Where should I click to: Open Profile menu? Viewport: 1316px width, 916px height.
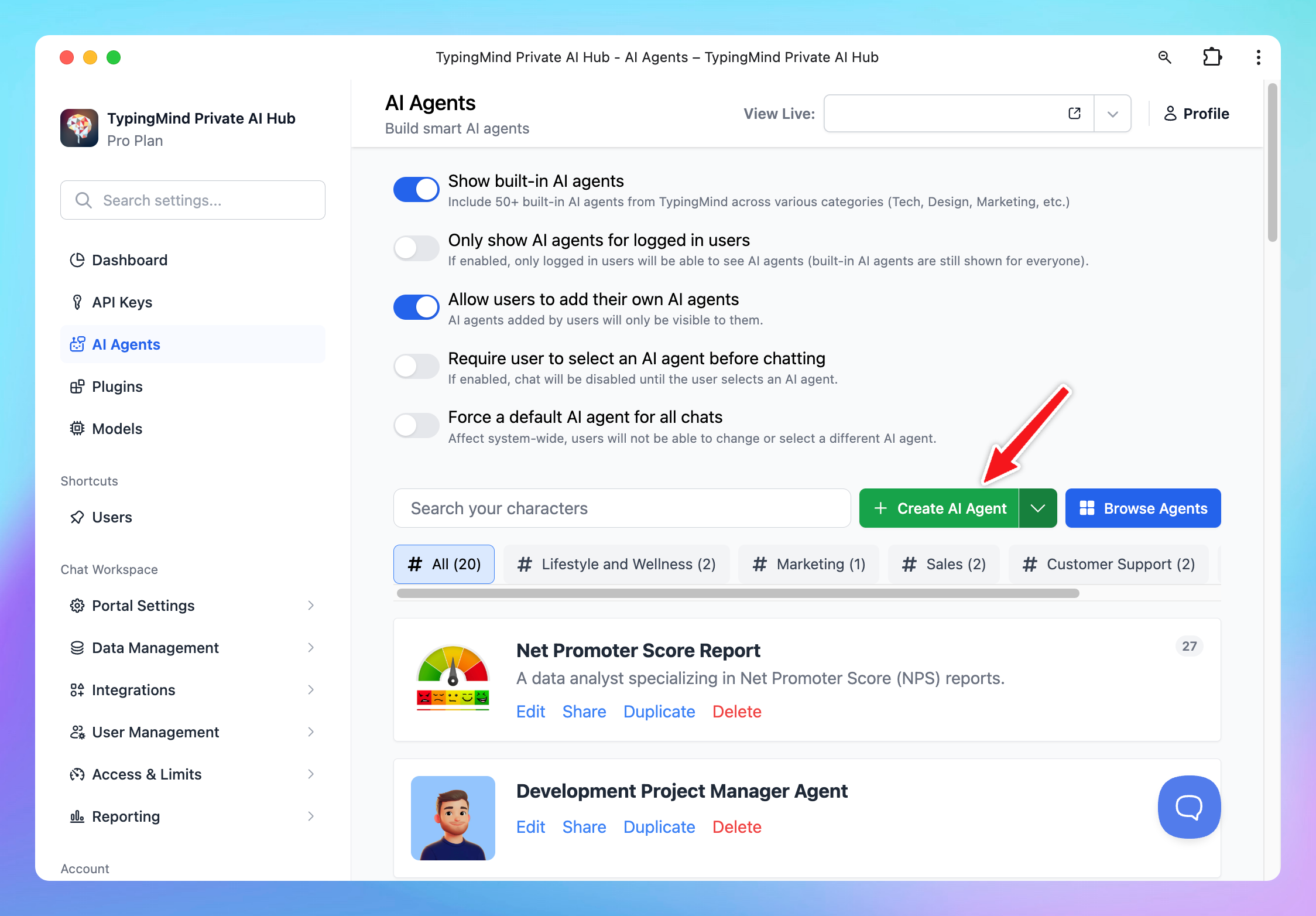pyautogui.click(x=1196, y=114)
